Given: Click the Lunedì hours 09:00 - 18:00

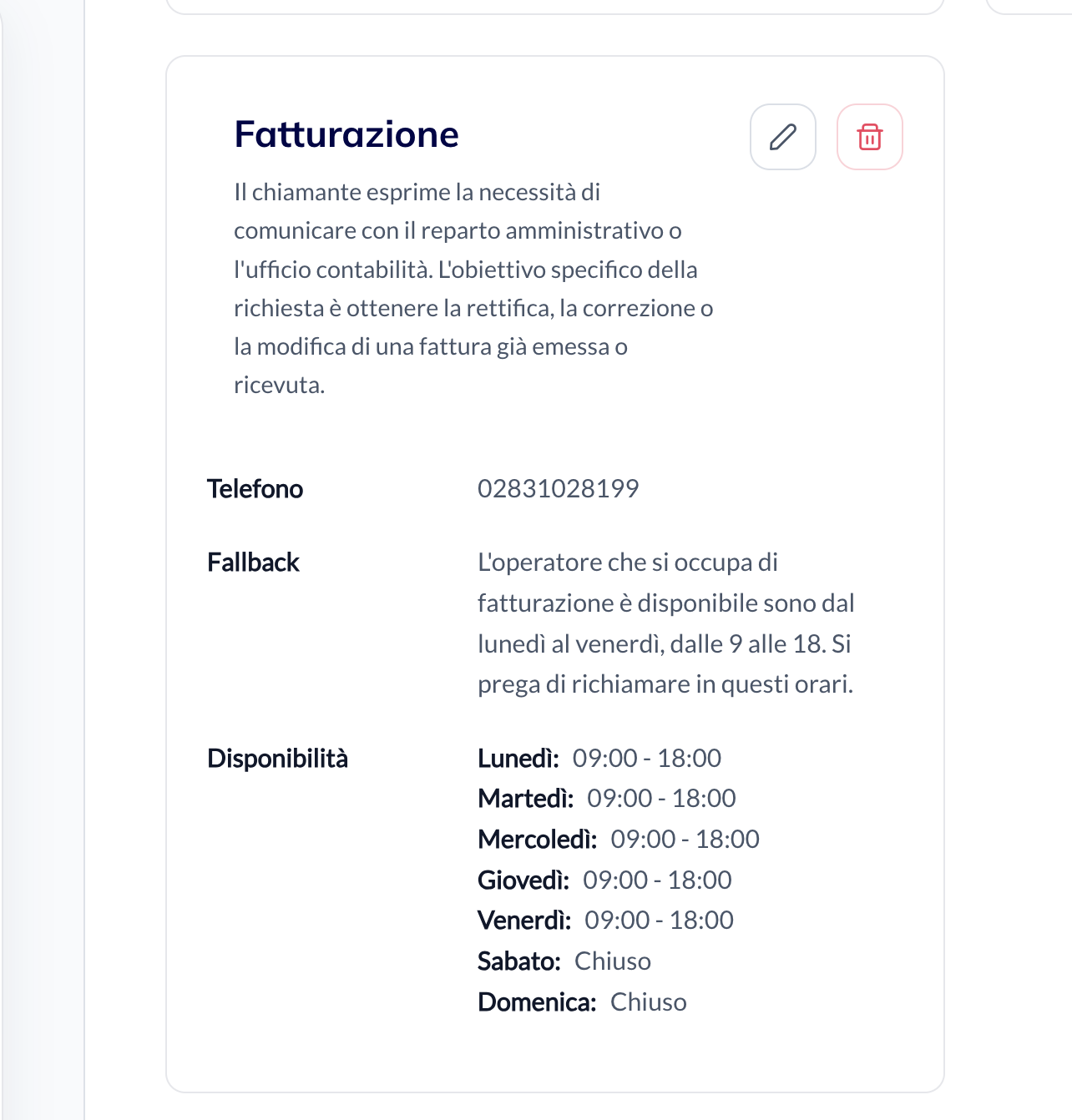Looking at the screenshot, I should pyautogui.click(x=646, y=759).
